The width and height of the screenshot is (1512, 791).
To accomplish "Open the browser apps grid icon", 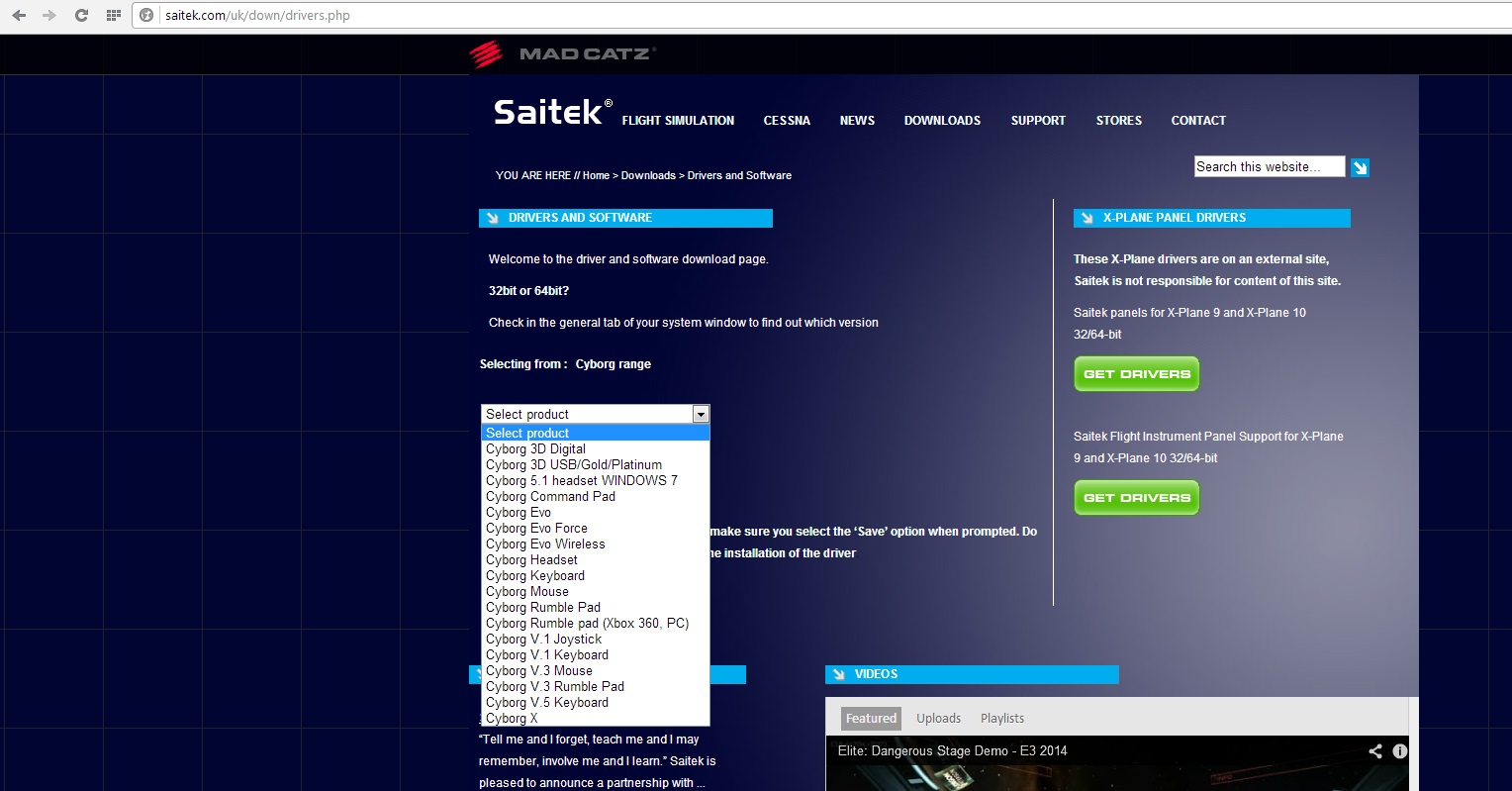I will point(113,15).
